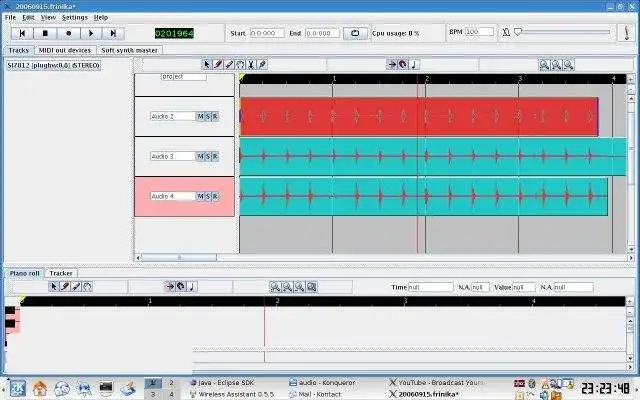This screenshot has height=400, width=640.
Task: Click the Audio 2 track name field
Action: tap(173, 116)
